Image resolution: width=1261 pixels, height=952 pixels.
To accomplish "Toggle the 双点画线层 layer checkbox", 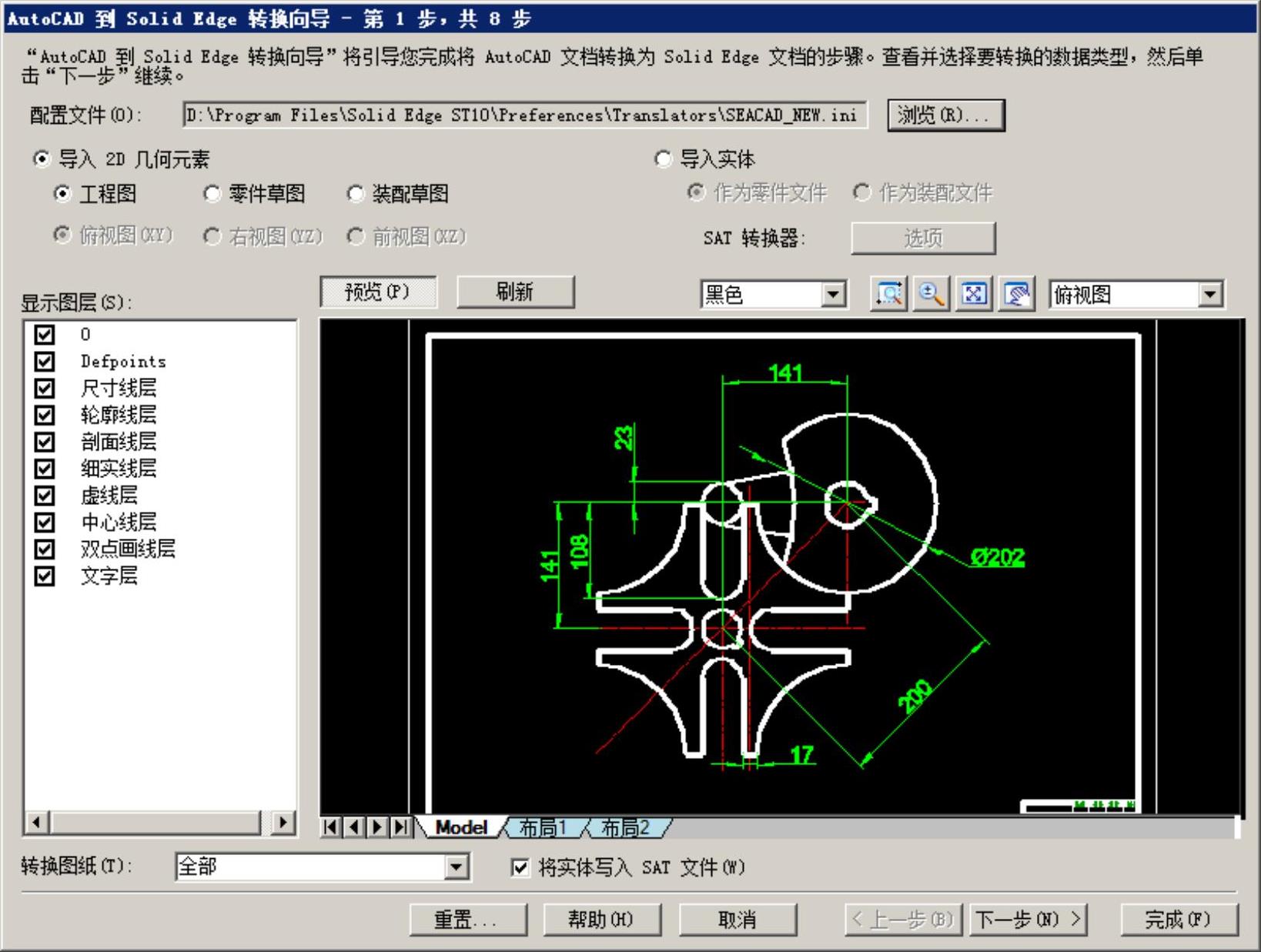I will (45, 549).
